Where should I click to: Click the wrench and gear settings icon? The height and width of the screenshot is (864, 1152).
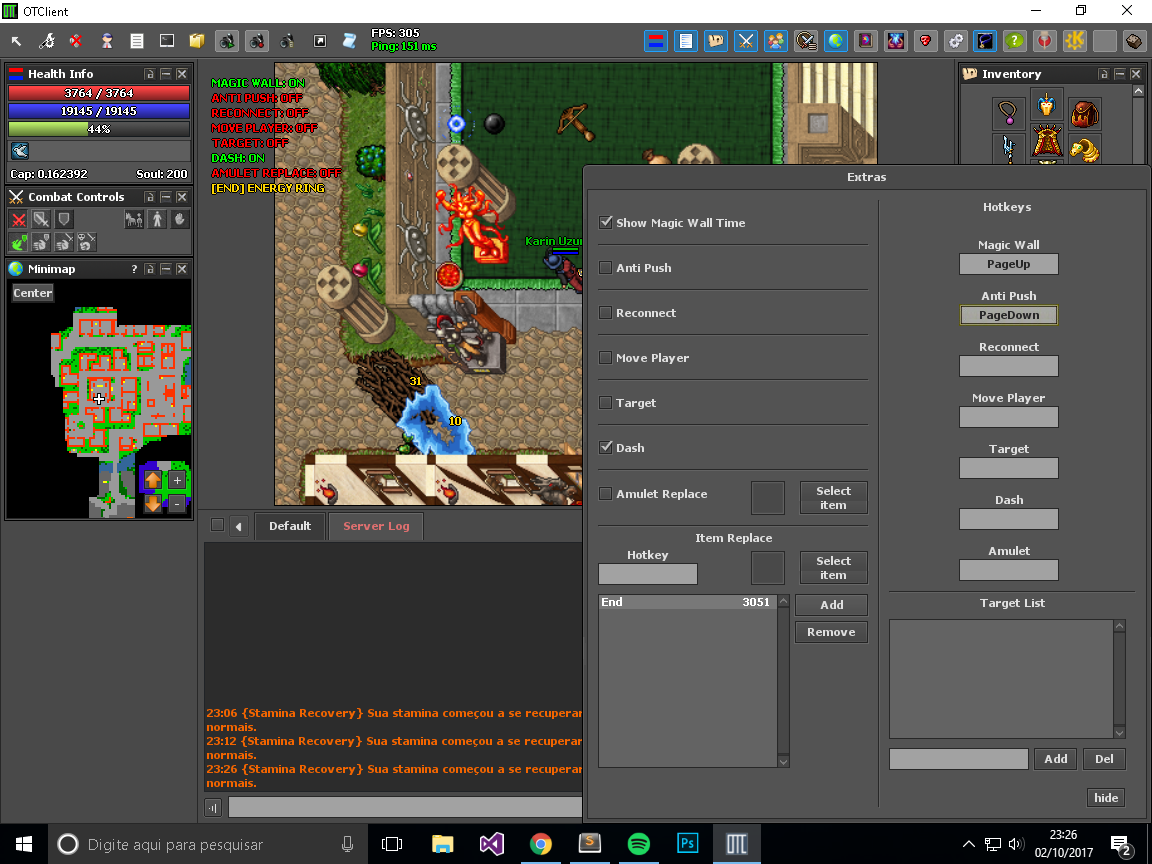coord(46,41)
